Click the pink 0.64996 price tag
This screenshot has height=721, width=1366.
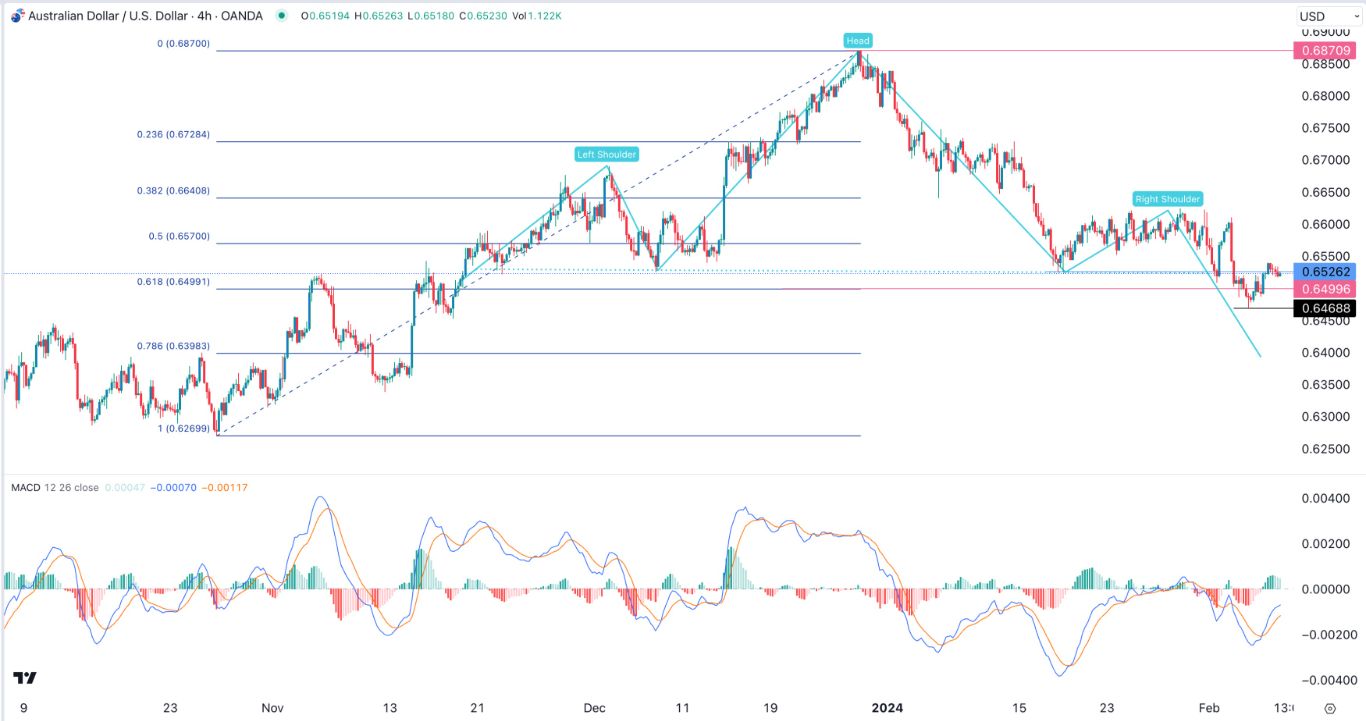(x=1324, y=289)
